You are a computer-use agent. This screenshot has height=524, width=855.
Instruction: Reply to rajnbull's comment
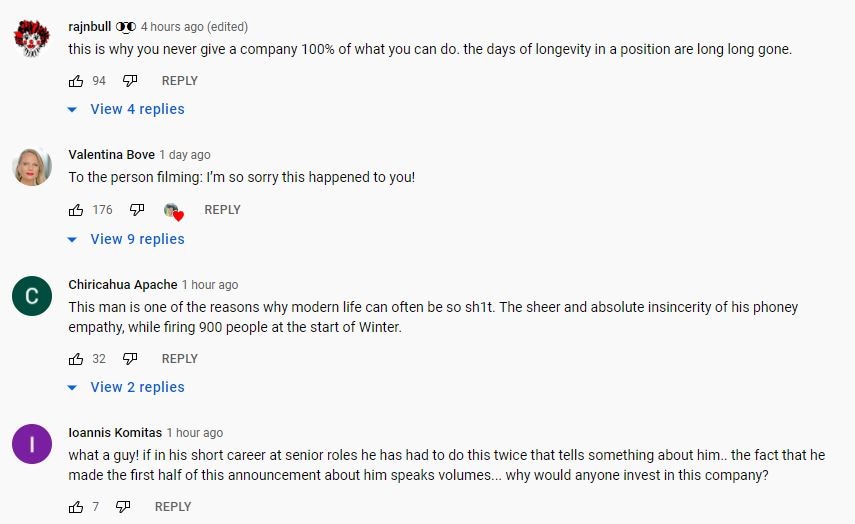point(180,81)
